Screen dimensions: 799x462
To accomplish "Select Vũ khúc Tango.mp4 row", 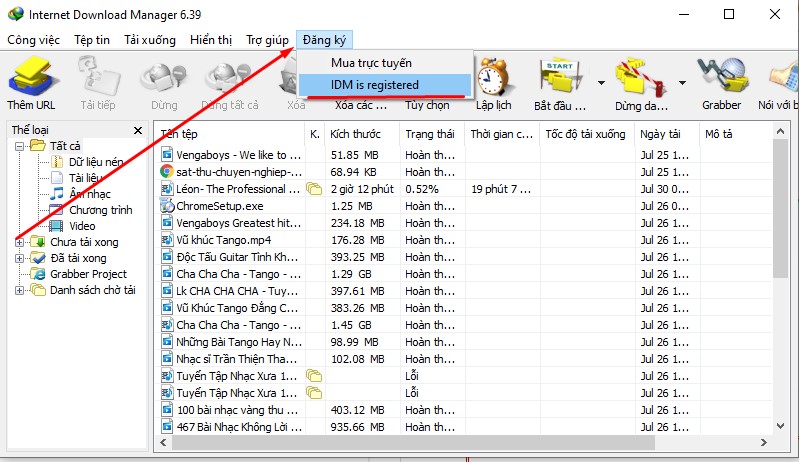I will point(464,240).
